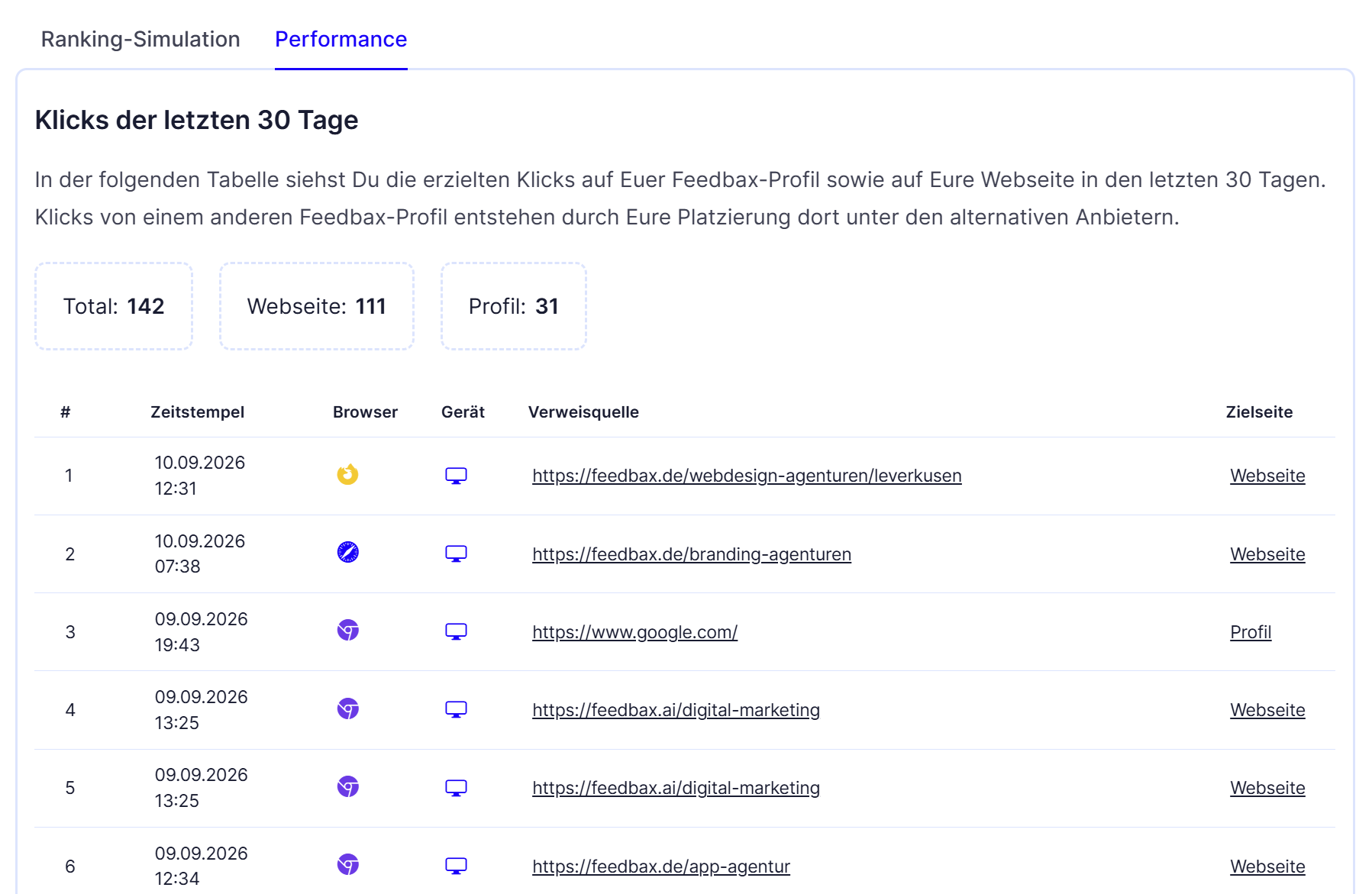The height and width of the screenshot is (894, 1372).
Task: Click the Safari browser icon in row 2
Action: click(347, 552)
